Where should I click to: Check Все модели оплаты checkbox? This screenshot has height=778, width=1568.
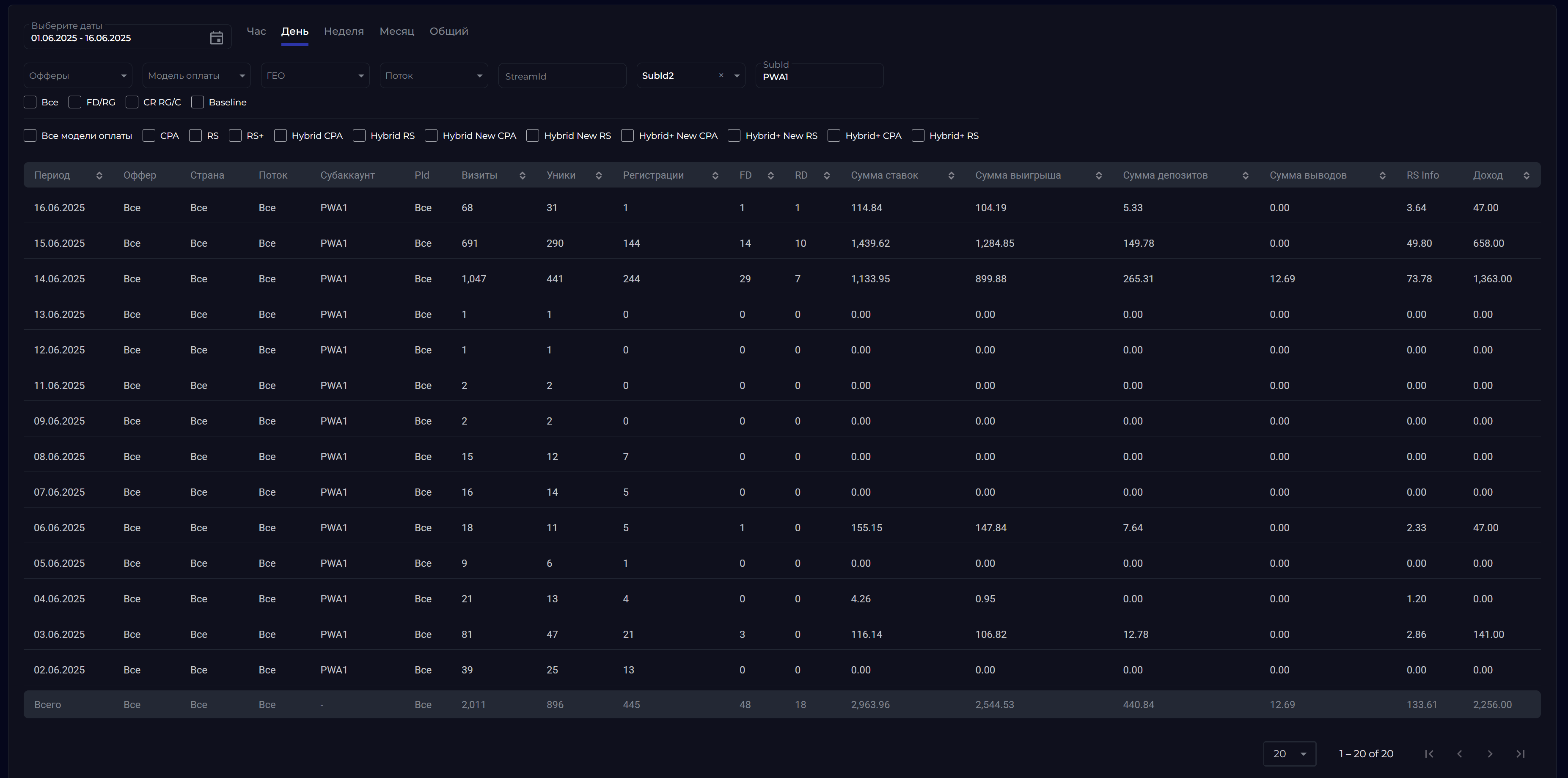click(30, 136)
